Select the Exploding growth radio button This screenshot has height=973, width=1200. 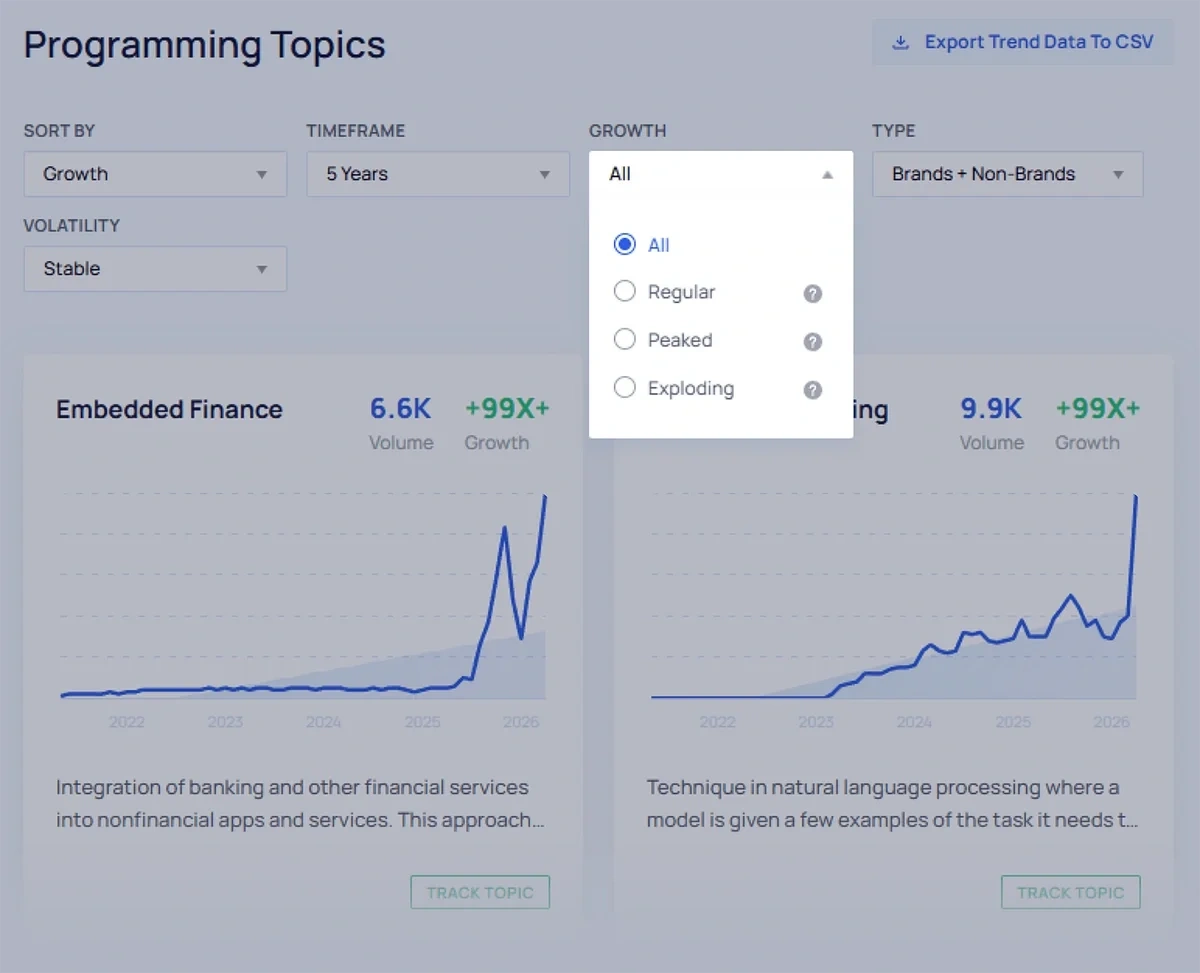[624, 389]
